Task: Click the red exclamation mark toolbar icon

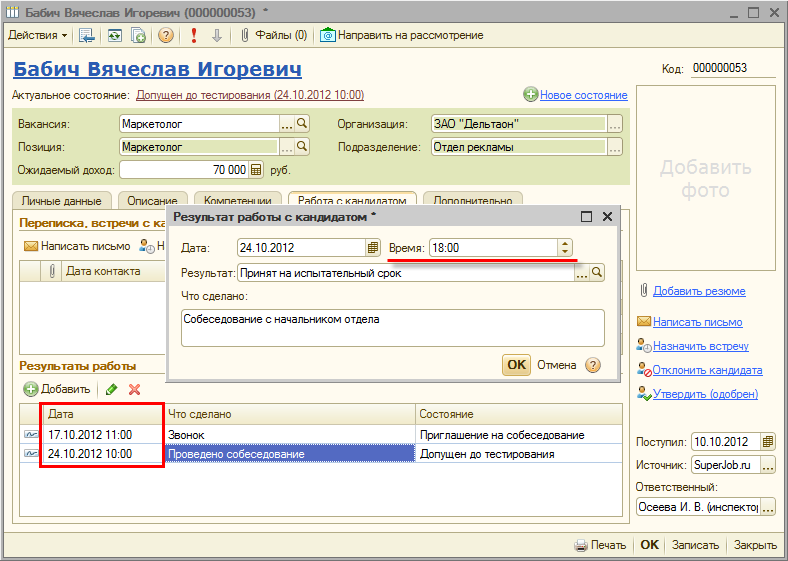Action: (193, 36)
